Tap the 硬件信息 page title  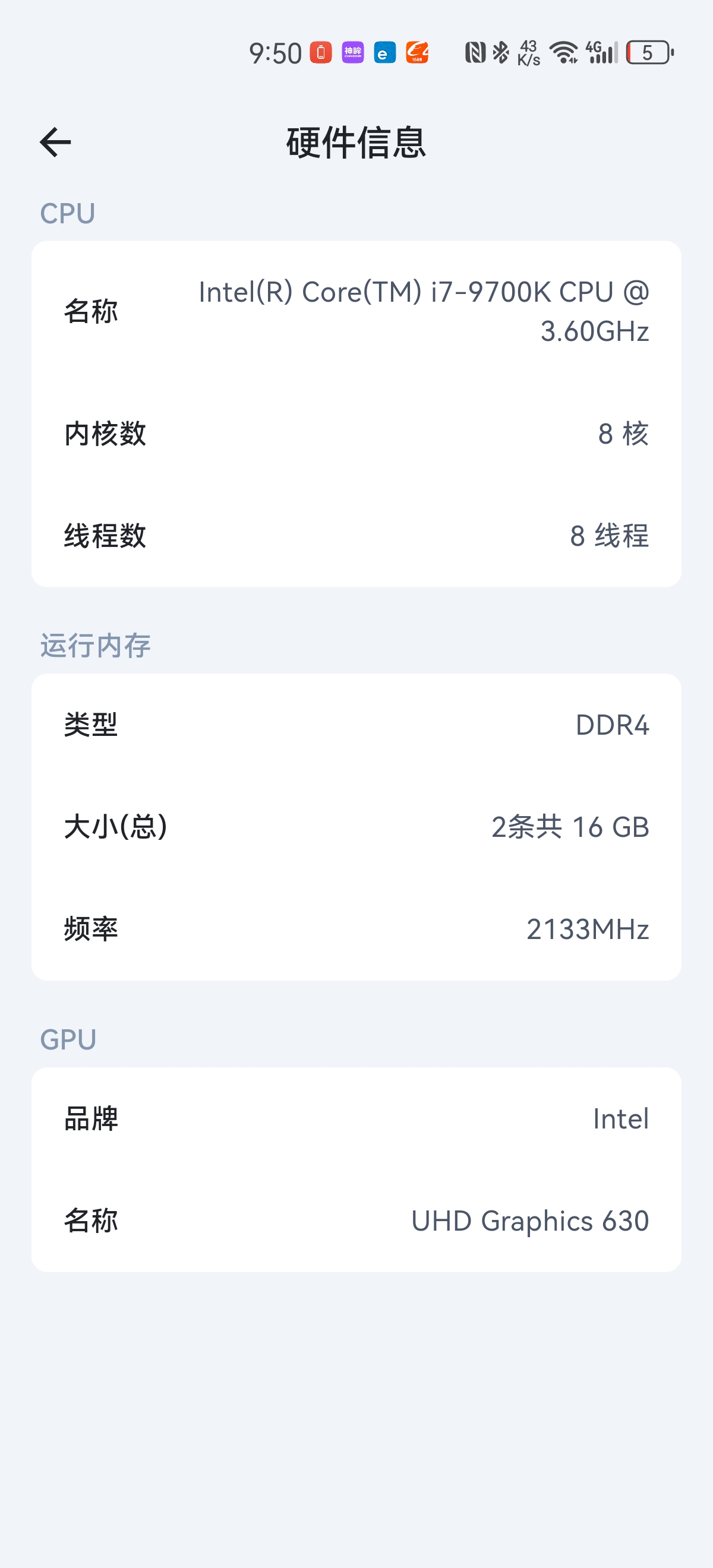pyautogui.click(x=356, y=143)
